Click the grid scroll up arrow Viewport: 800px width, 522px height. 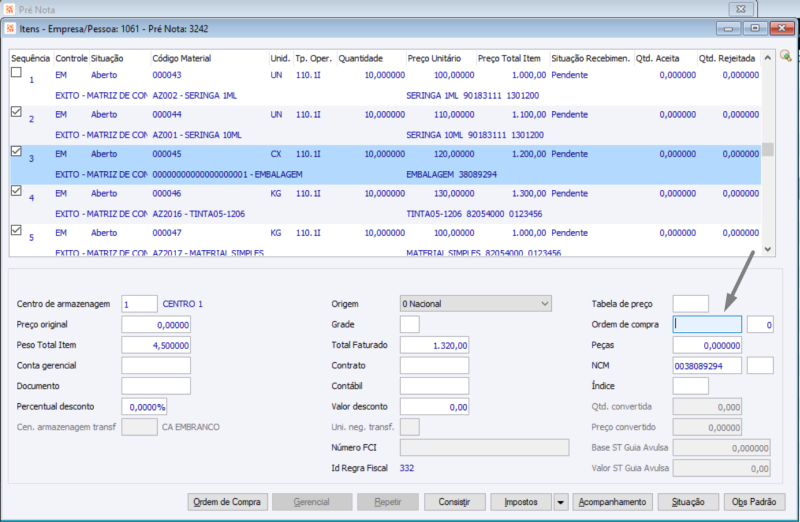pyautogui.click(x=768, y=58)
